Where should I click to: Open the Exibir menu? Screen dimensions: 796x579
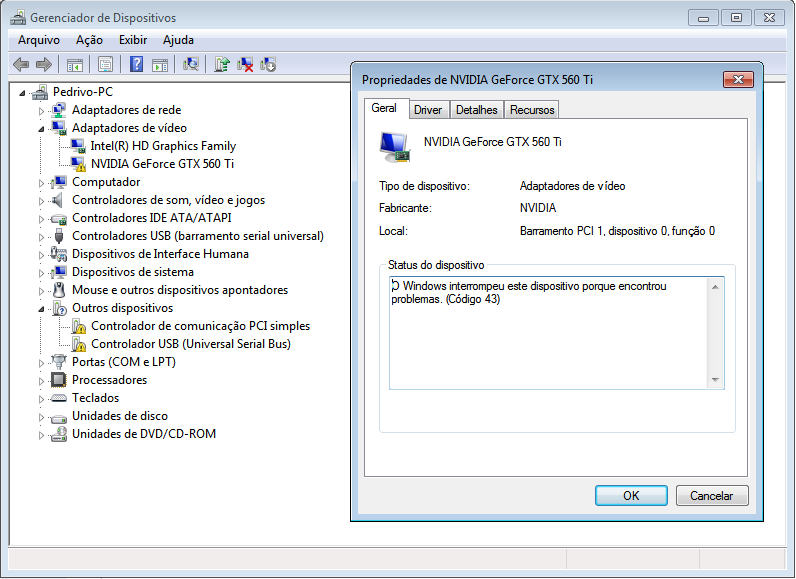click(132, 40)
